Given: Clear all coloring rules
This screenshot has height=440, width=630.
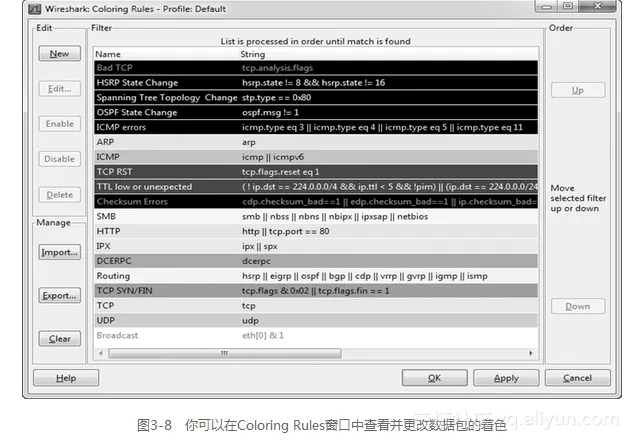Looking at the screenshot, I should [x=59, y=339].
